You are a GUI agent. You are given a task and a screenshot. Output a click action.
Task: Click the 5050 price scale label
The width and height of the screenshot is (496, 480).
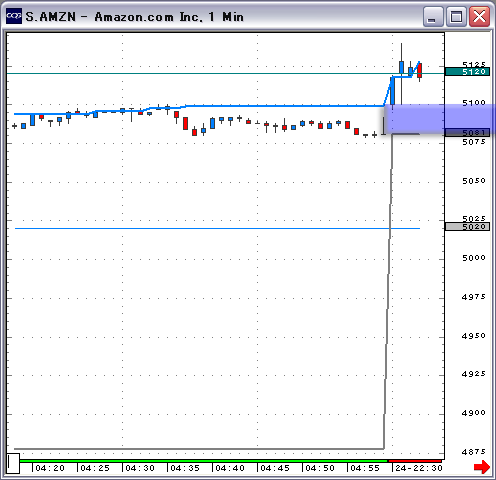474,181
